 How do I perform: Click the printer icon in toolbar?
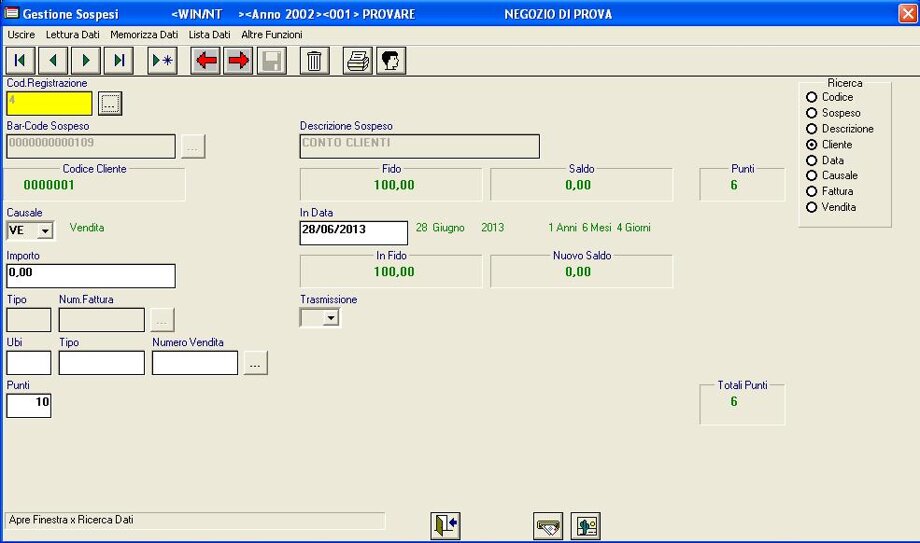click(357, 61)
